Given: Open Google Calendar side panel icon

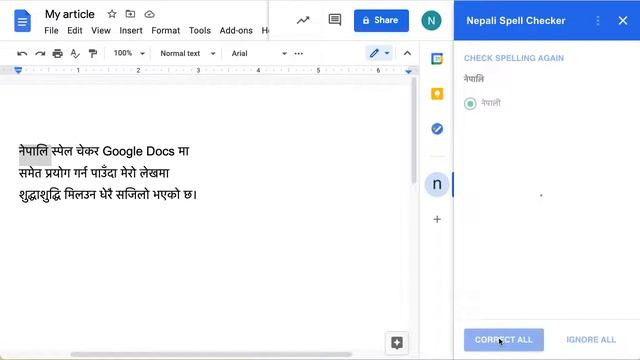Looking at the screenshot, I should (x=437, y=59).
